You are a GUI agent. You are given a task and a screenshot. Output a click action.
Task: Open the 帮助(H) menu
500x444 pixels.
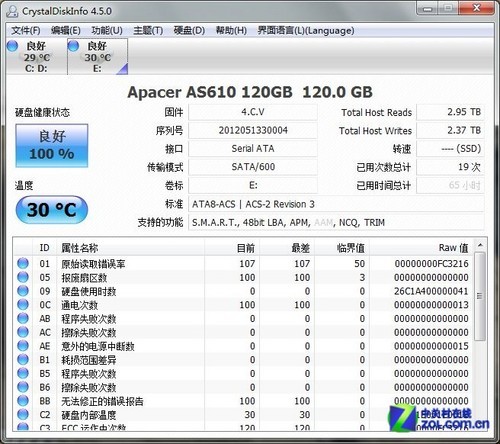tap(231, 31)
